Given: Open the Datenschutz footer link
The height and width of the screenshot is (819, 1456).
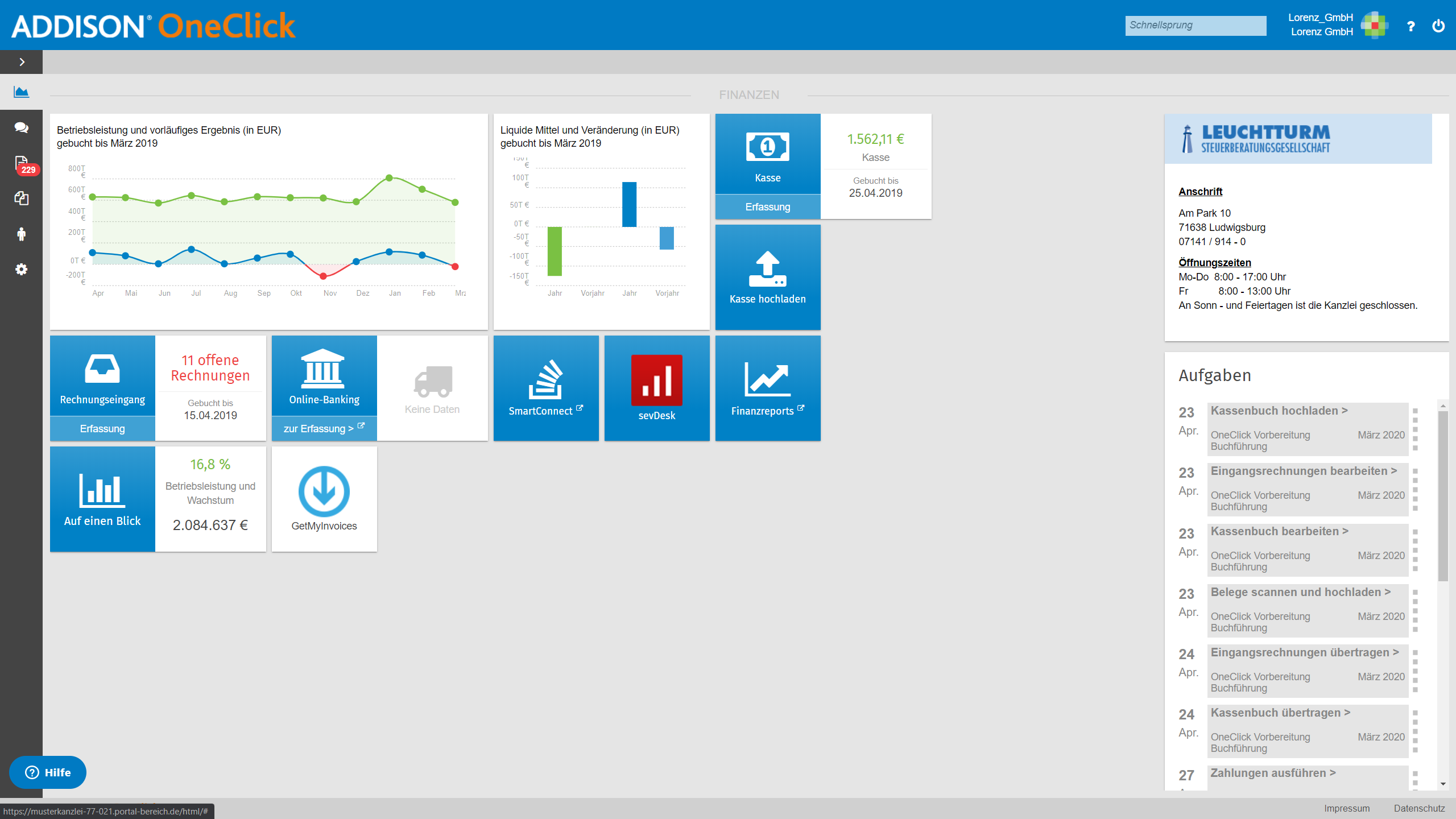Looking at the screenshot, I should pos(1420,808).
